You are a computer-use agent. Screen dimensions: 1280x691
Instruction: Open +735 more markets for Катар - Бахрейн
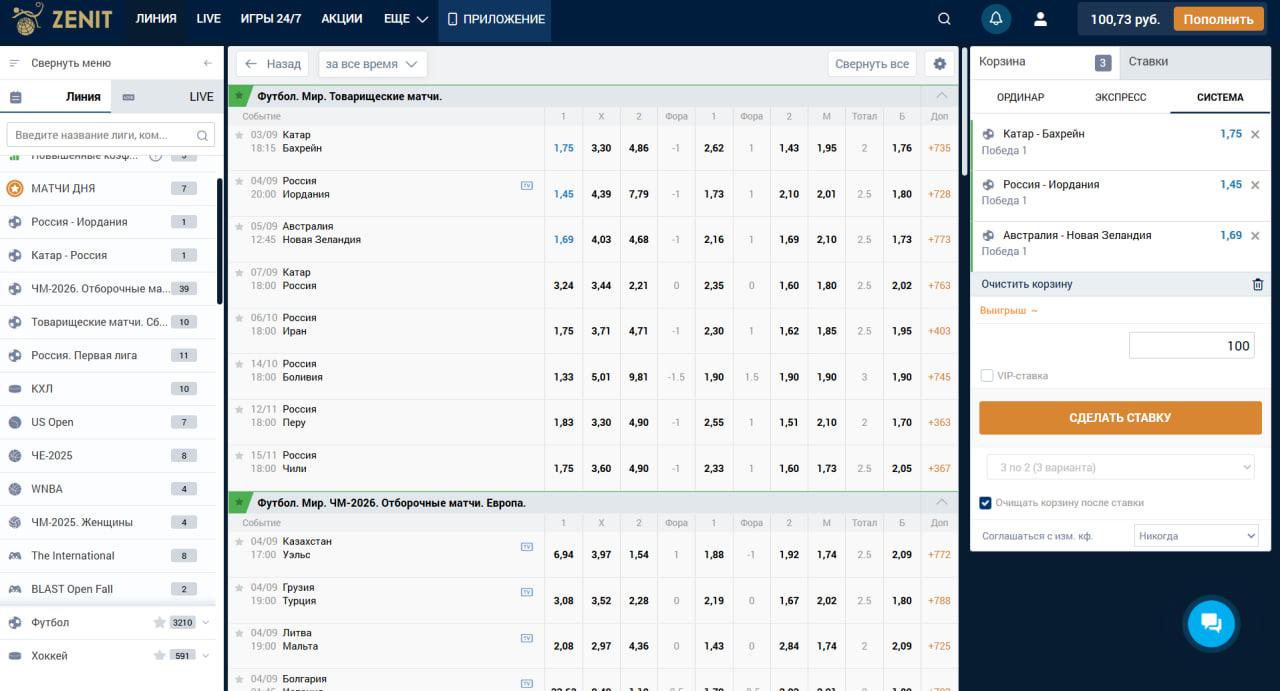[x=939, y=148]
